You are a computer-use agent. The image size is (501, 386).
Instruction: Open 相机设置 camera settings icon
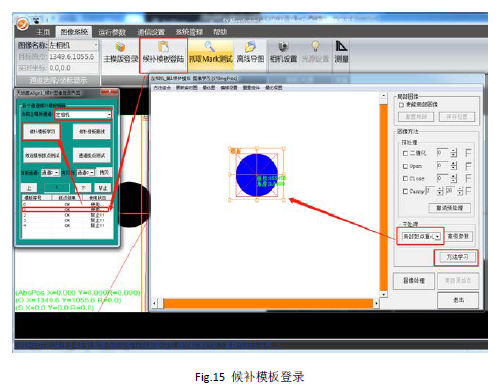point(283,46)
